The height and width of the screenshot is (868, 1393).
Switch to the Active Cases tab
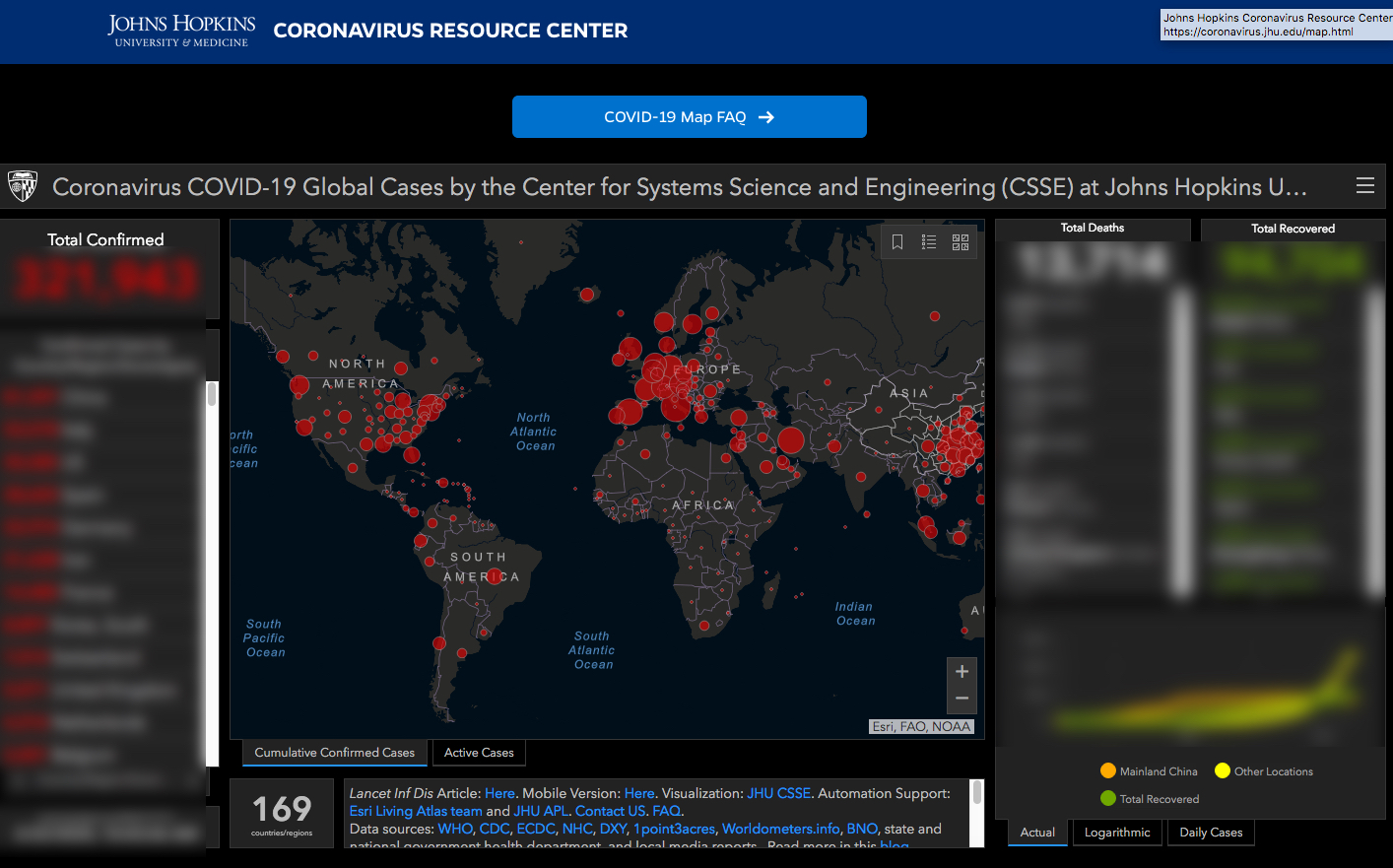(x=479, y=753)
